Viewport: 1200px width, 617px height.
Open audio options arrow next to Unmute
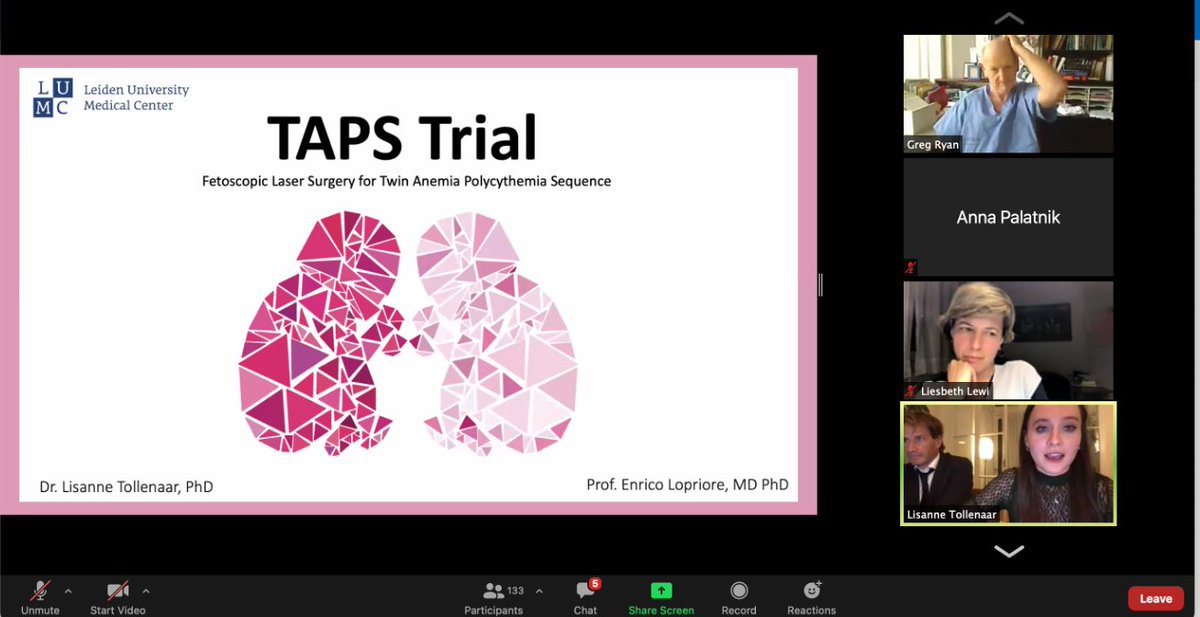(68, 590)
